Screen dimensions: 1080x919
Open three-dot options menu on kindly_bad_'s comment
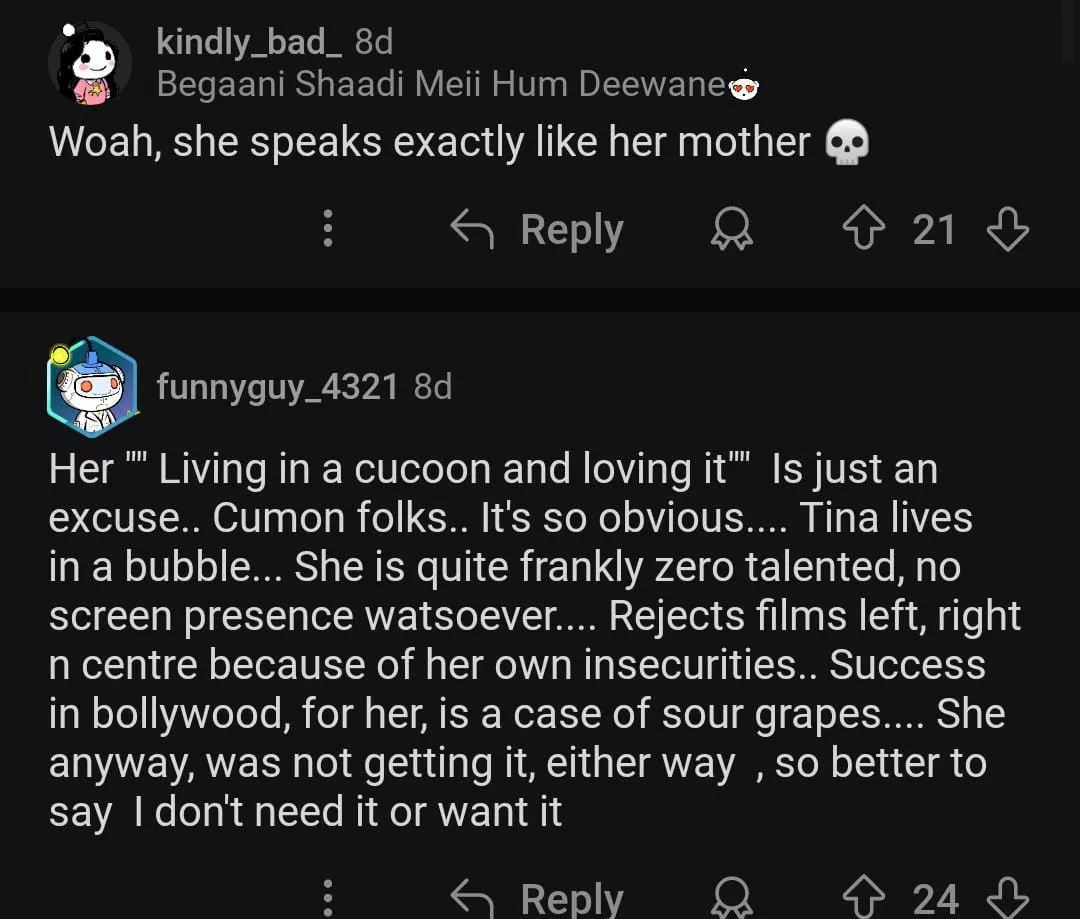[x=327, y=231]
